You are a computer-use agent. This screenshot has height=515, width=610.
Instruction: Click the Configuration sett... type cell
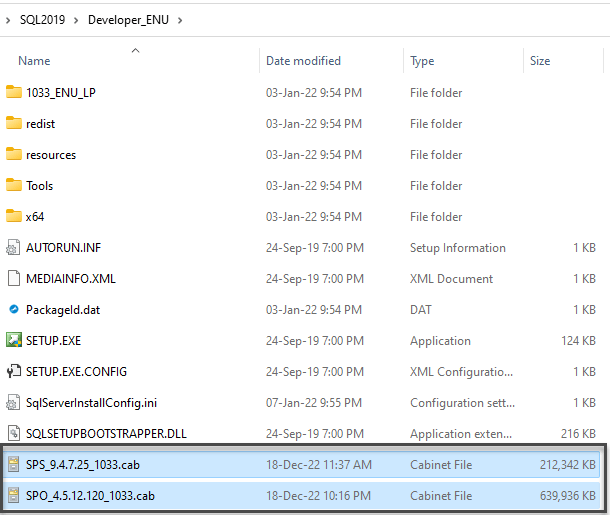click(x=463, y=403)
